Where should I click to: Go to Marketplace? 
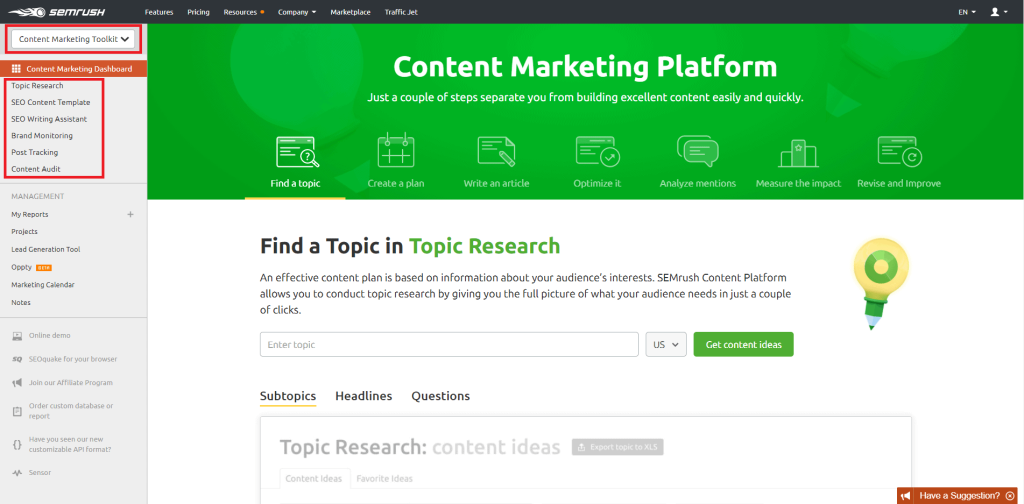point(349,12)
